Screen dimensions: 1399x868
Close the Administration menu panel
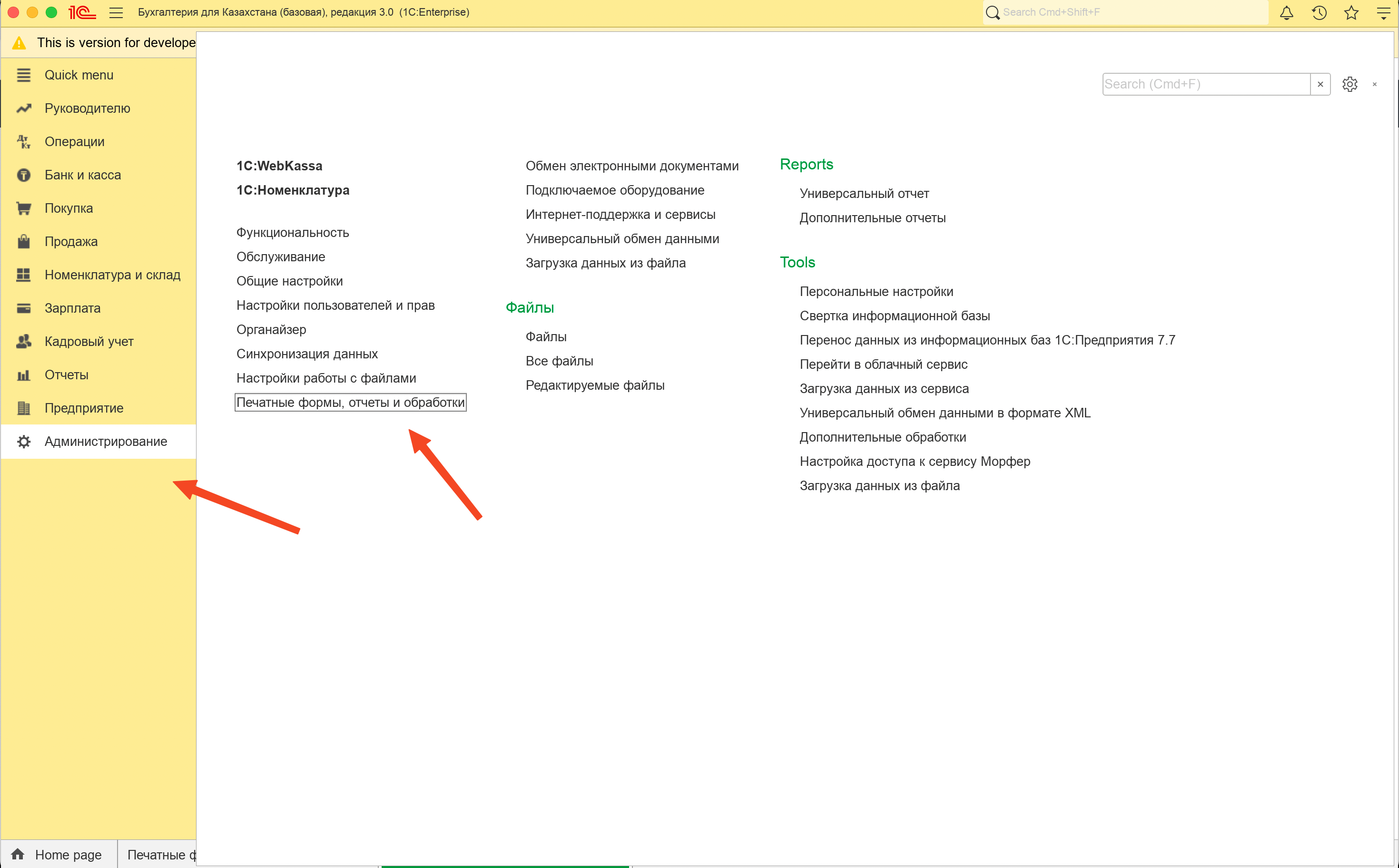tap(1374, 84)
